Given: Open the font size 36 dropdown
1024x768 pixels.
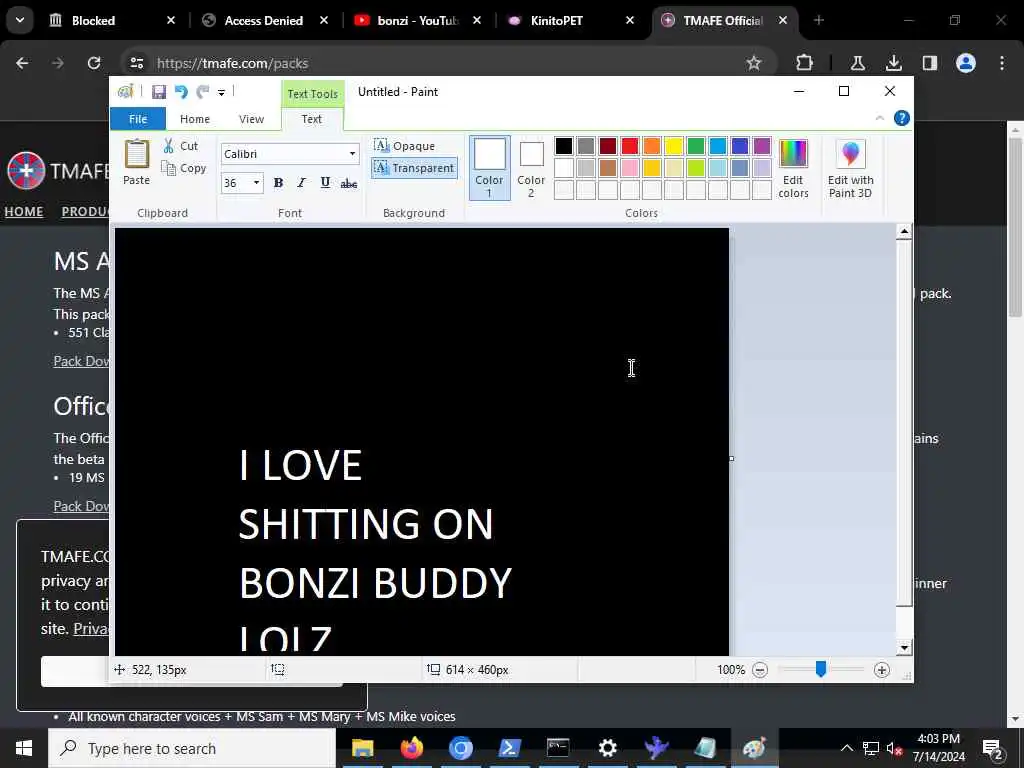Looking at the screenshot, I should [x=256, y=183].
